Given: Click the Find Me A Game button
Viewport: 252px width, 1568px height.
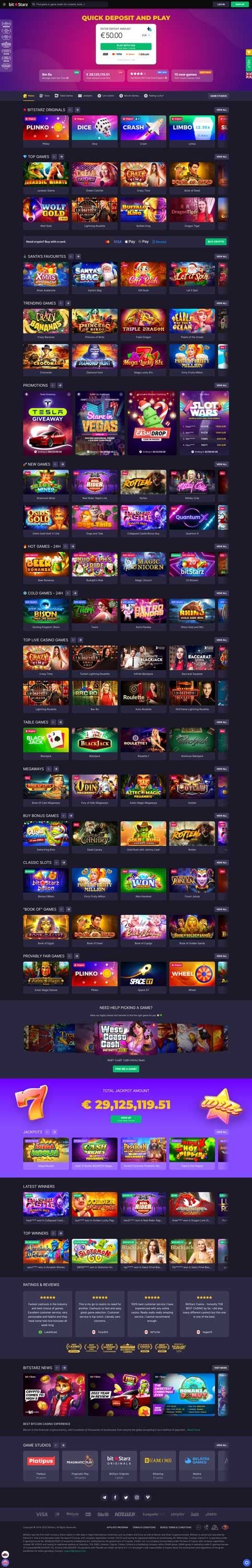Looking at the screenshot, I should [x=126, y=1068].
